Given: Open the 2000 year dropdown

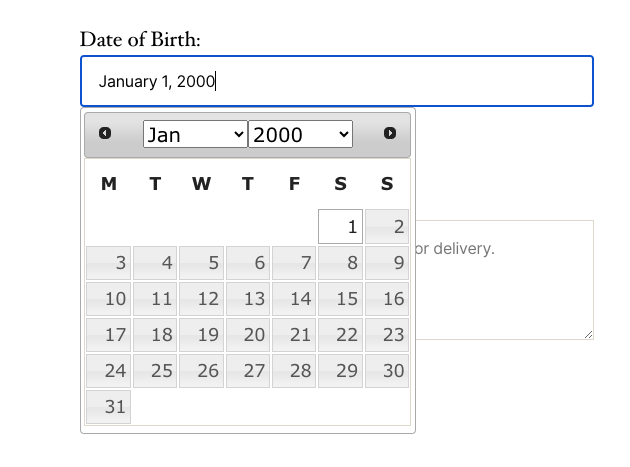Looking at the screenshot, I should click(300, 134).
